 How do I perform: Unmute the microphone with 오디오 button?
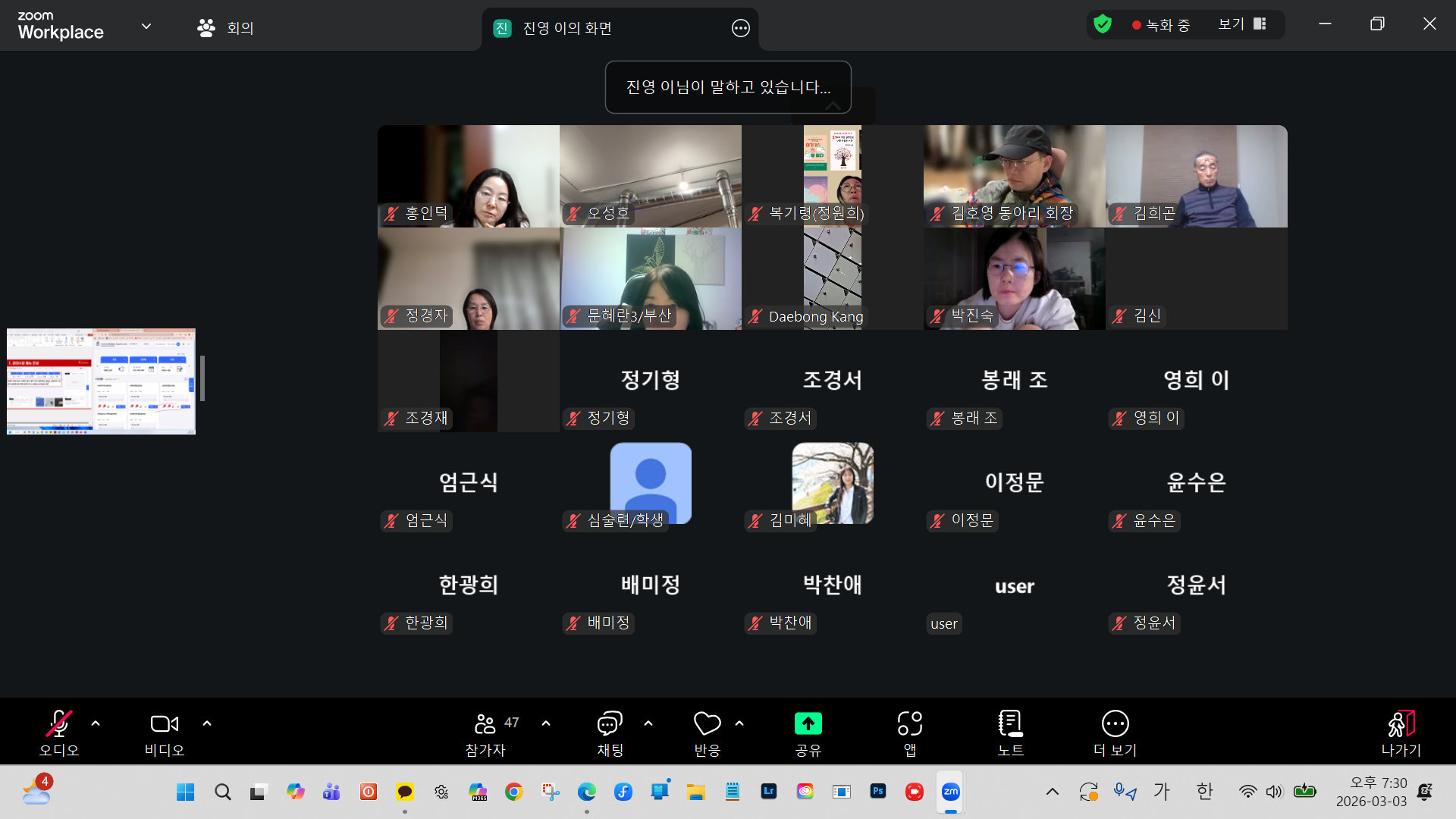59,724
